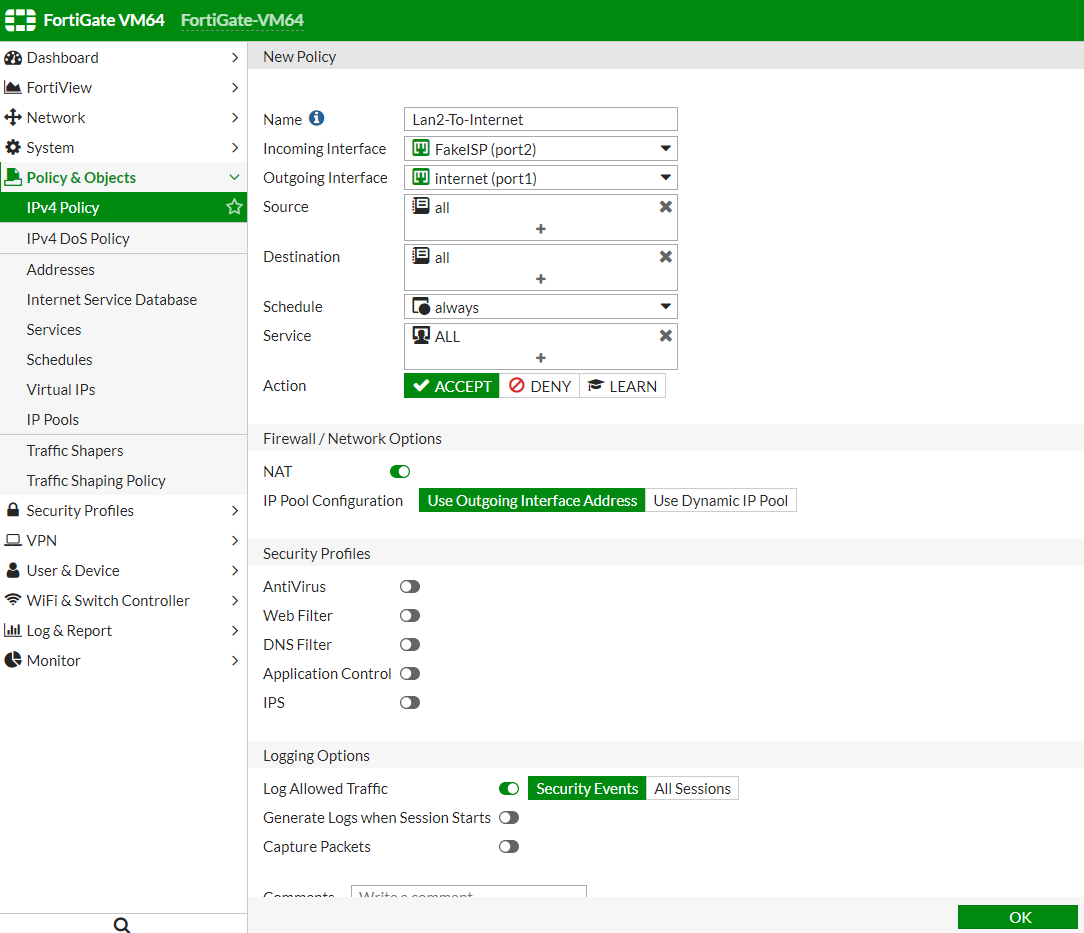
Task: Click the Network arrows icon
Action: tap(12, 117)
